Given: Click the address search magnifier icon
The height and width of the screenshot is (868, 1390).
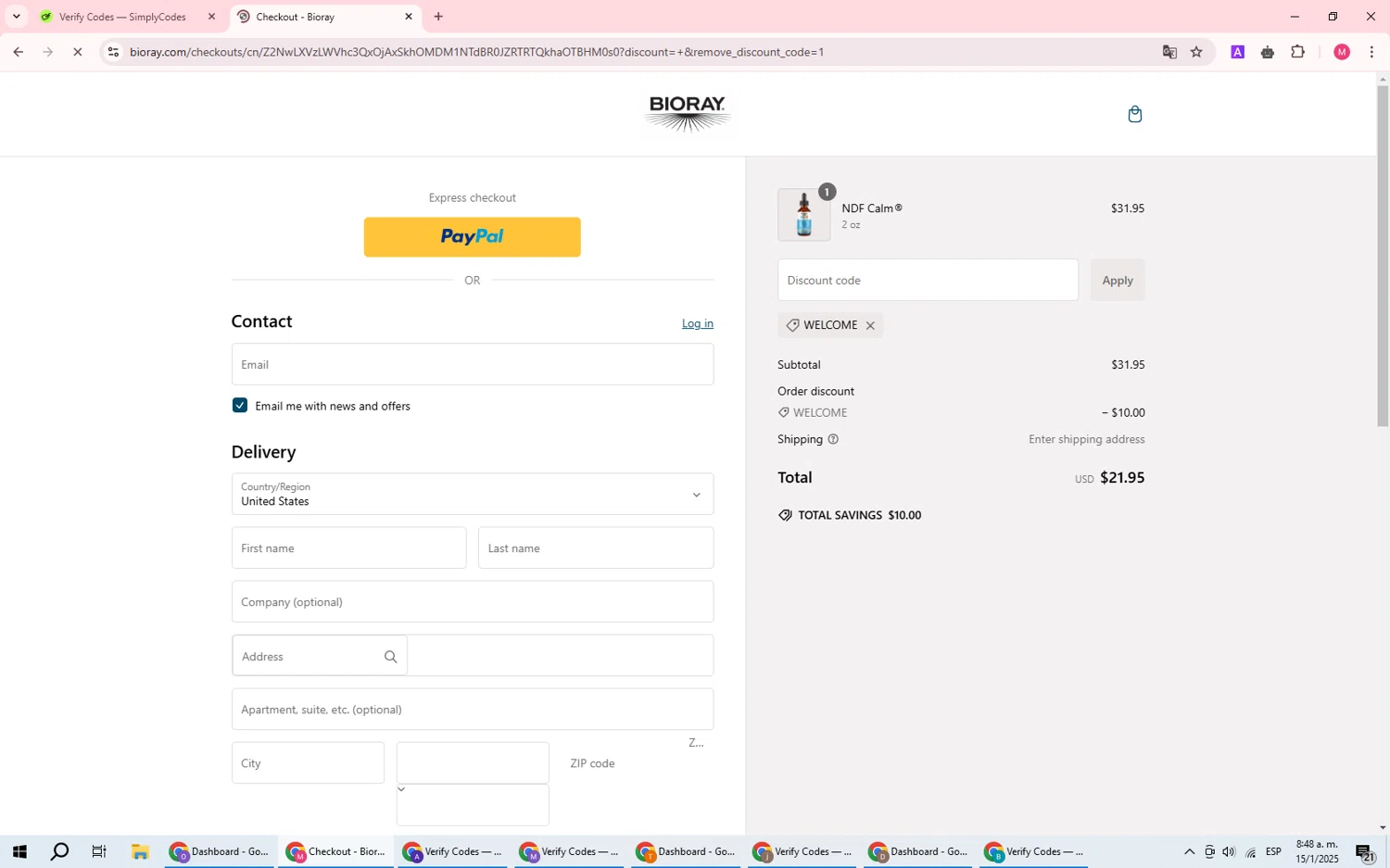Looking at the screenshot, I should [x=391, y=657].
